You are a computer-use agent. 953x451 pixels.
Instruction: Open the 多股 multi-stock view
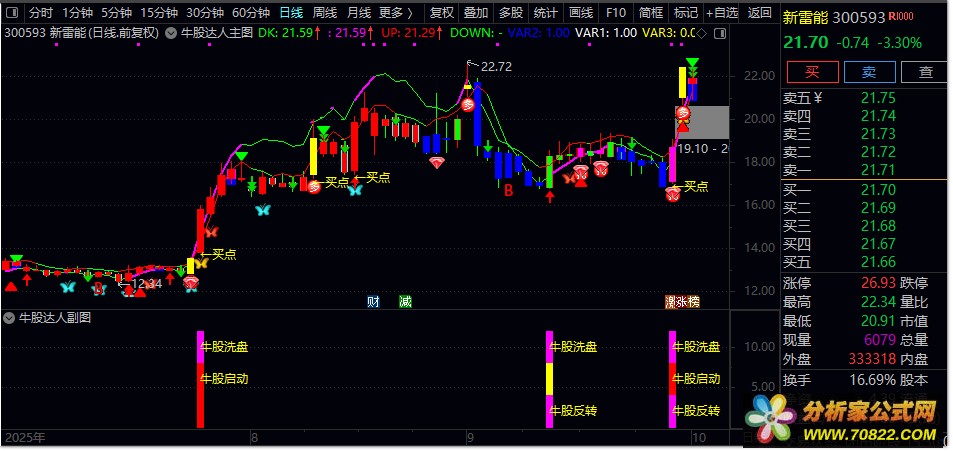point(511,12)
